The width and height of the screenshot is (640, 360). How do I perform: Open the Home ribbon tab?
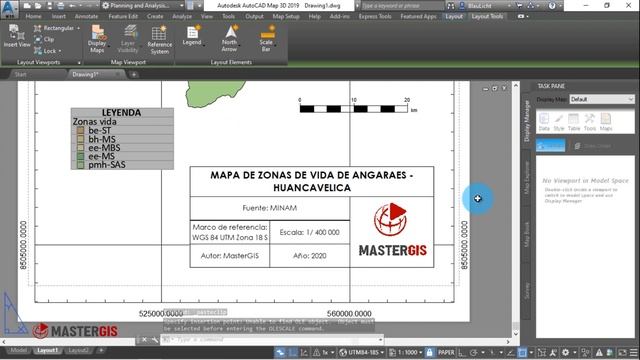click(x=33, y=16)
